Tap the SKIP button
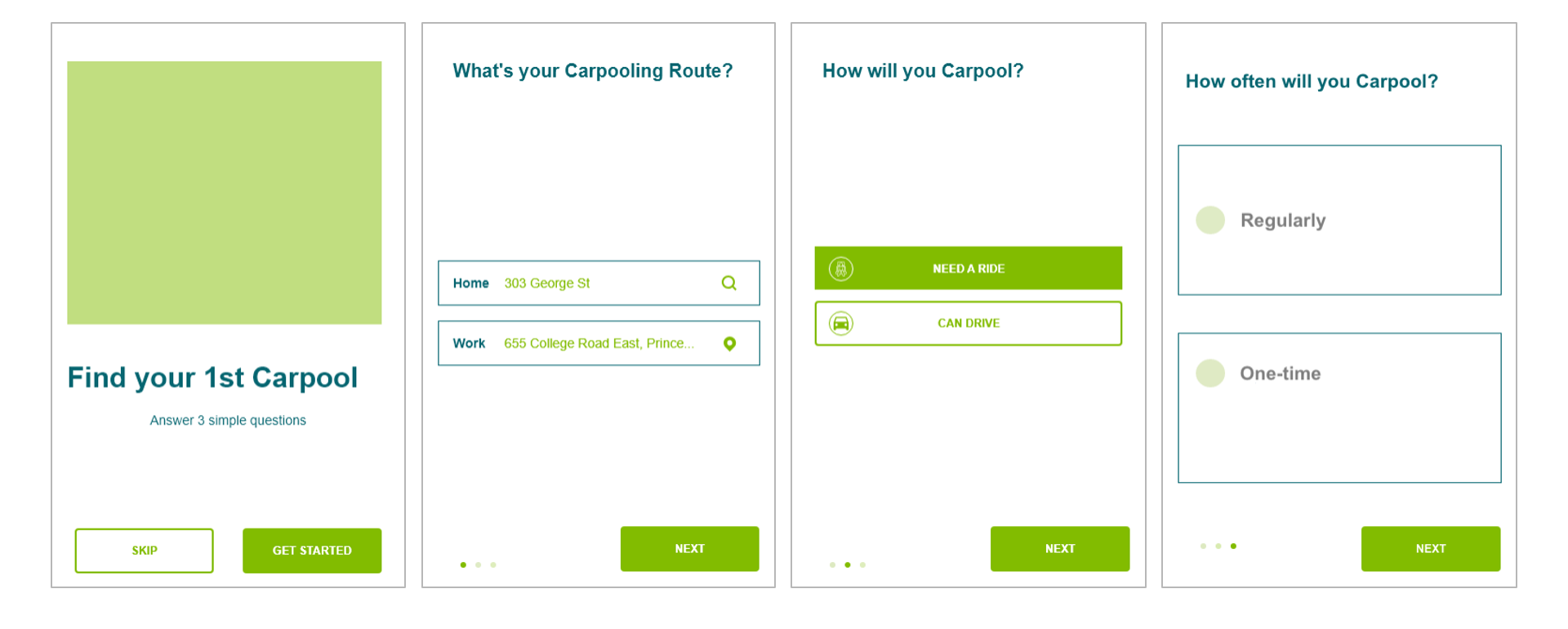This screenshot has width=1568, height=629. [x=145, y=551]
